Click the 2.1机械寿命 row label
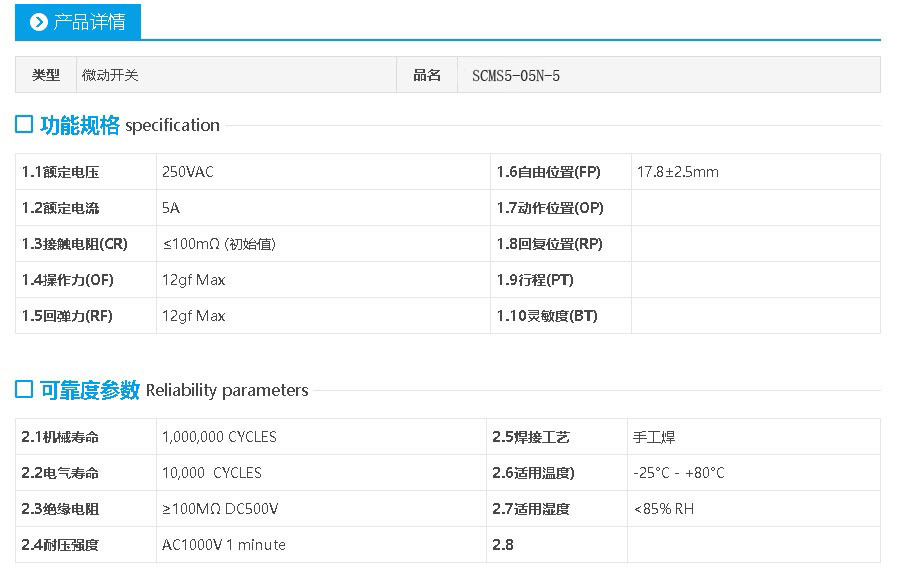This screenshot has width=900, height=583. pos(61,437)
